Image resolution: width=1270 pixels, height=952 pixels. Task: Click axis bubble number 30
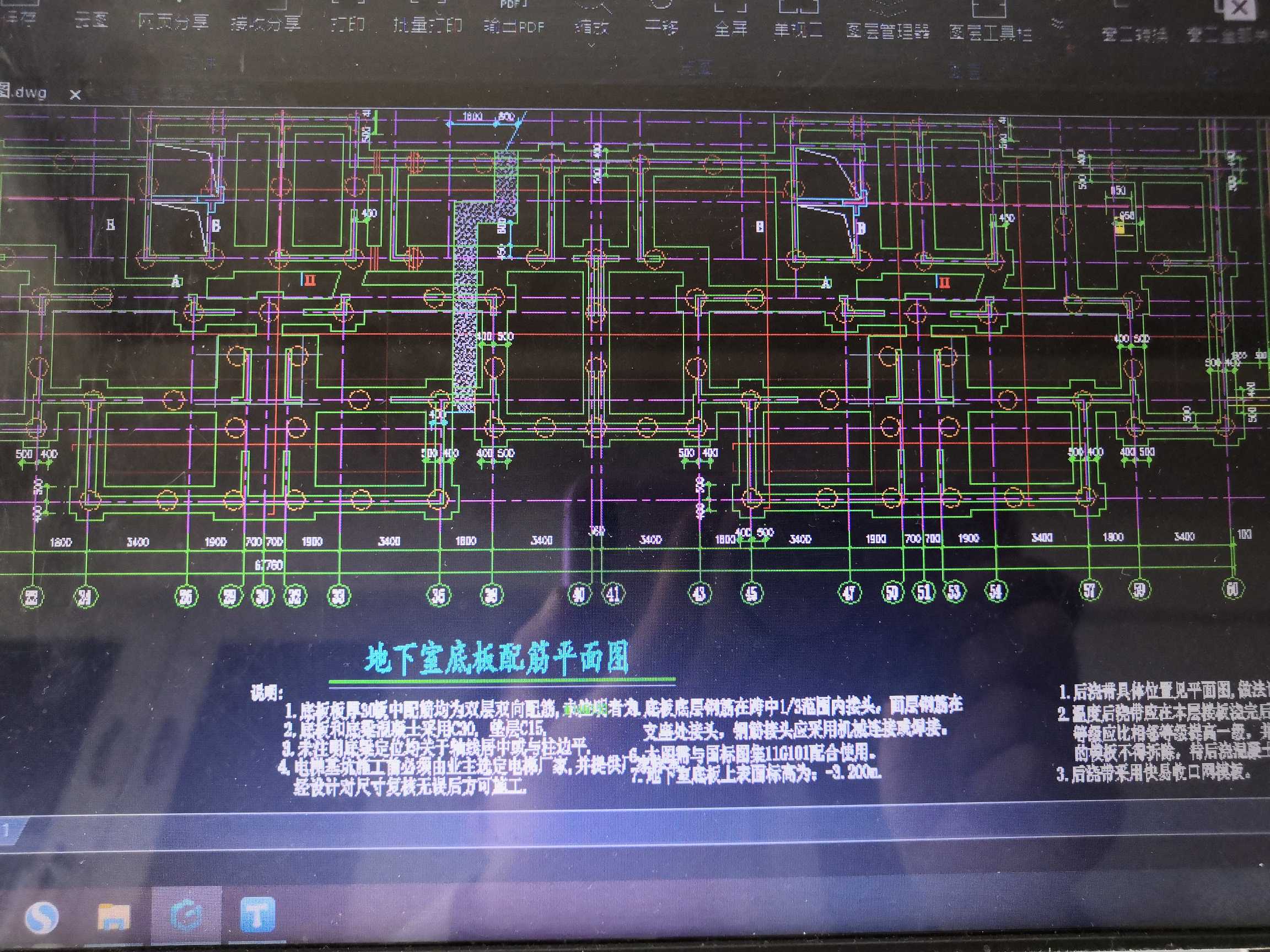click(x=263, y=597)
